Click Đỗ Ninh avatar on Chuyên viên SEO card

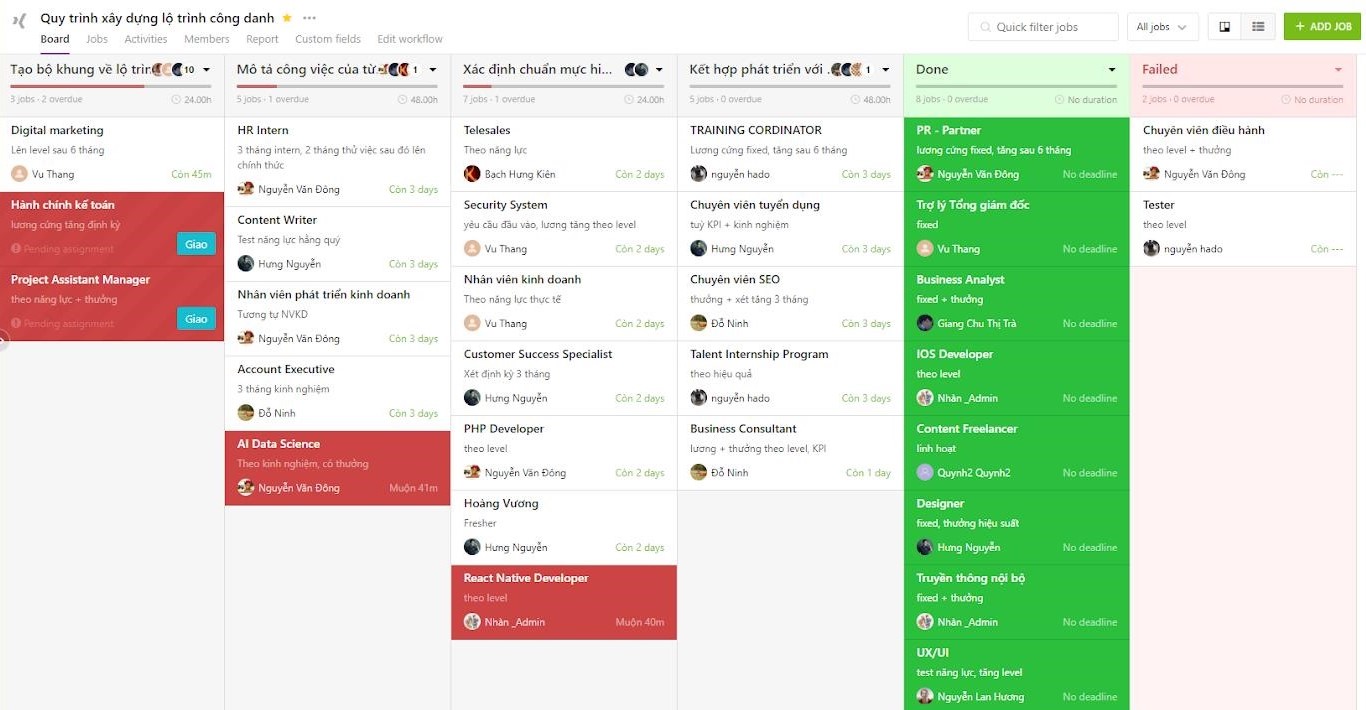tap(699, 323)
